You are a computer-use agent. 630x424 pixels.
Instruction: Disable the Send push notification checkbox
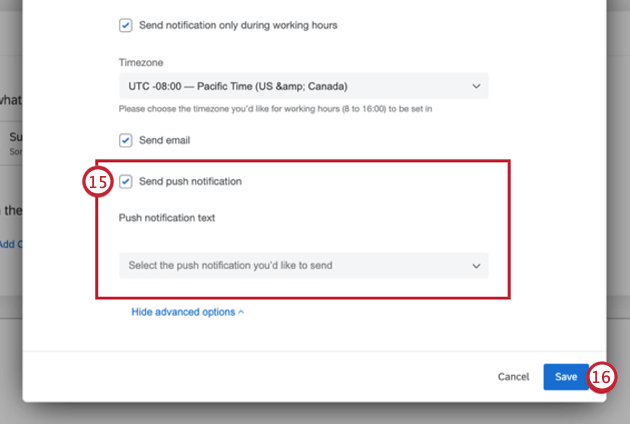point(125,182)
